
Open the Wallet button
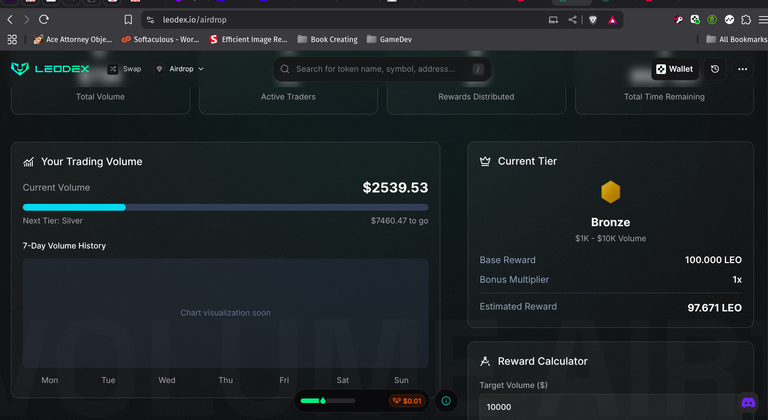tap(674, 69)
